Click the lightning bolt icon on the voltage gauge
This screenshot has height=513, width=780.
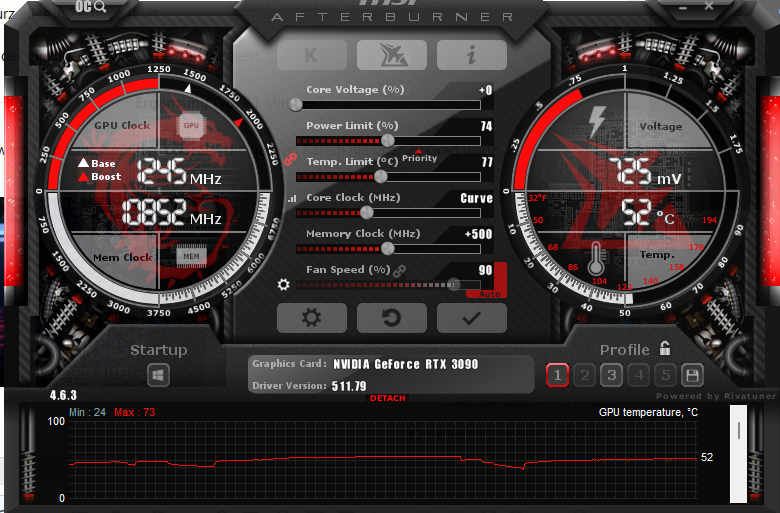pos(597,122)
